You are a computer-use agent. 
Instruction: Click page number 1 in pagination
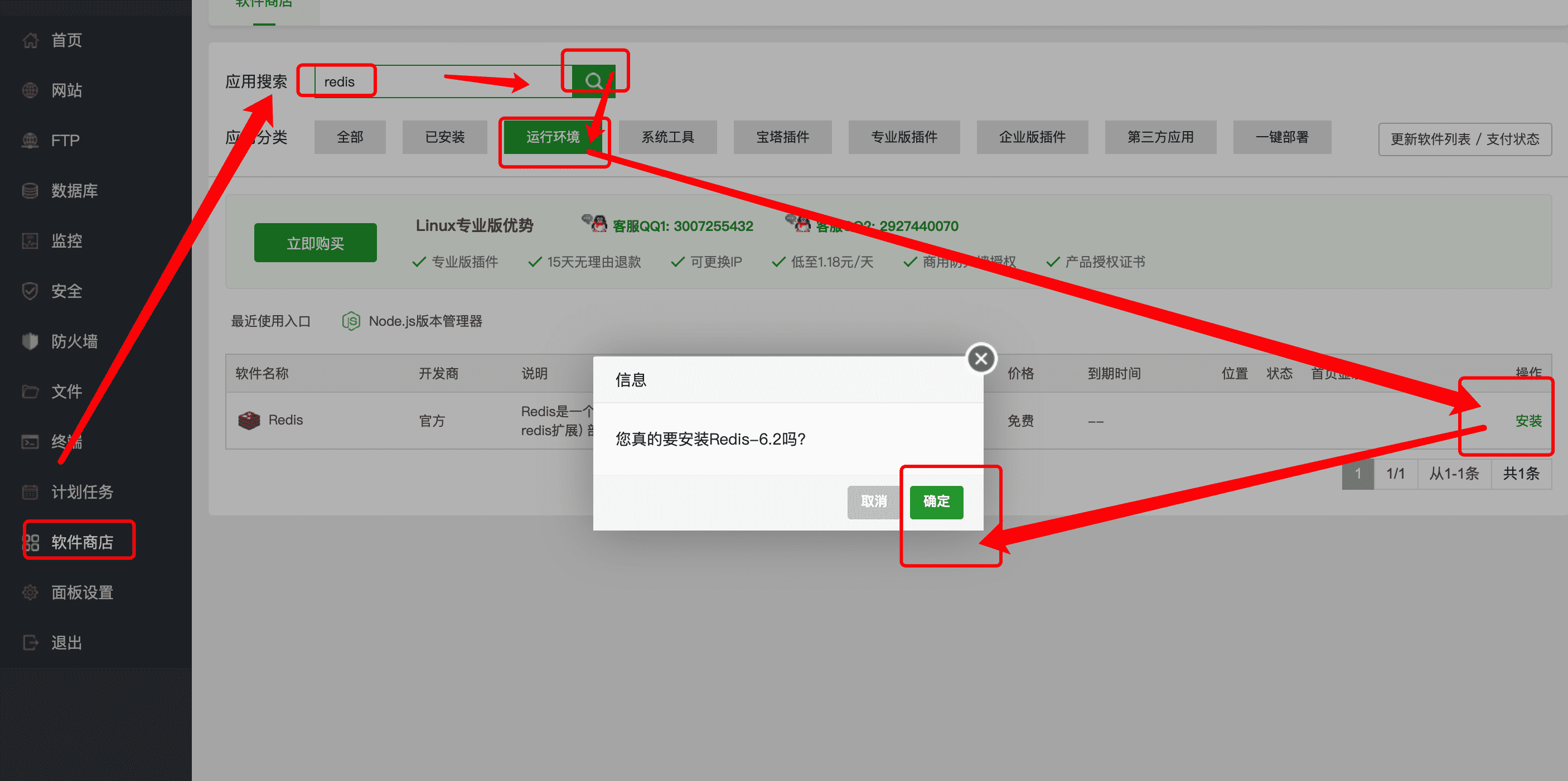pyautogui.click(x=1358, y=474)
